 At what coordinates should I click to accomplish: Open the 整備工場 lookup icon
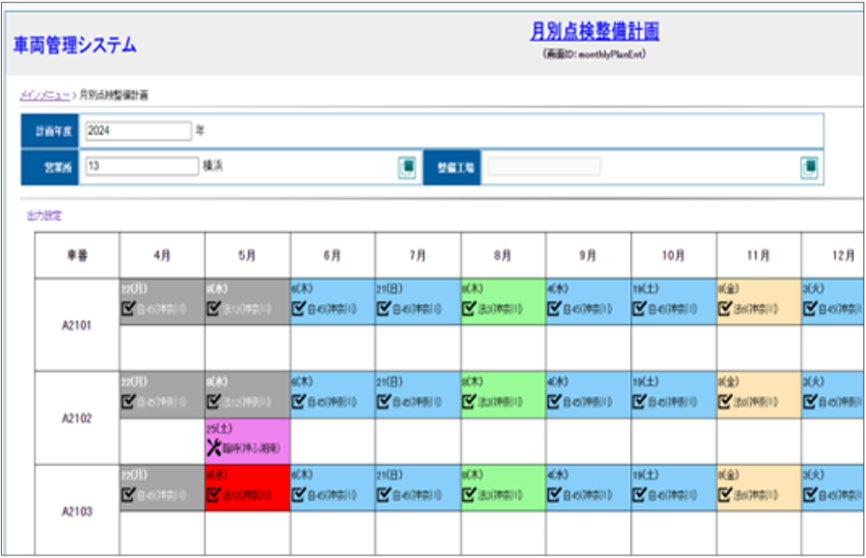click(810, 167)
